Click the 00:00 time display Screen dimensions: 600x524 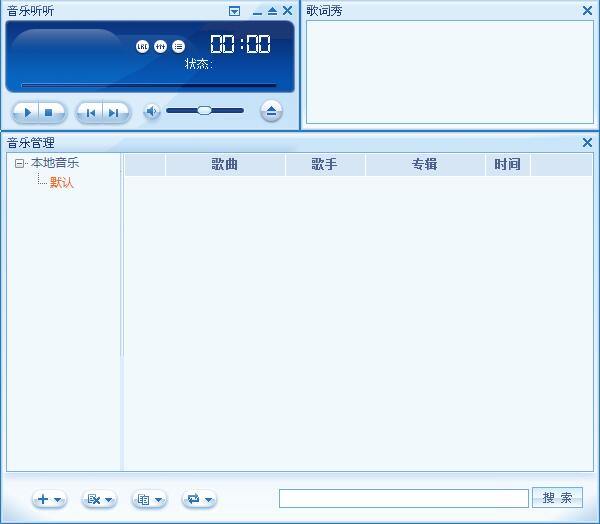pos(240,44)
